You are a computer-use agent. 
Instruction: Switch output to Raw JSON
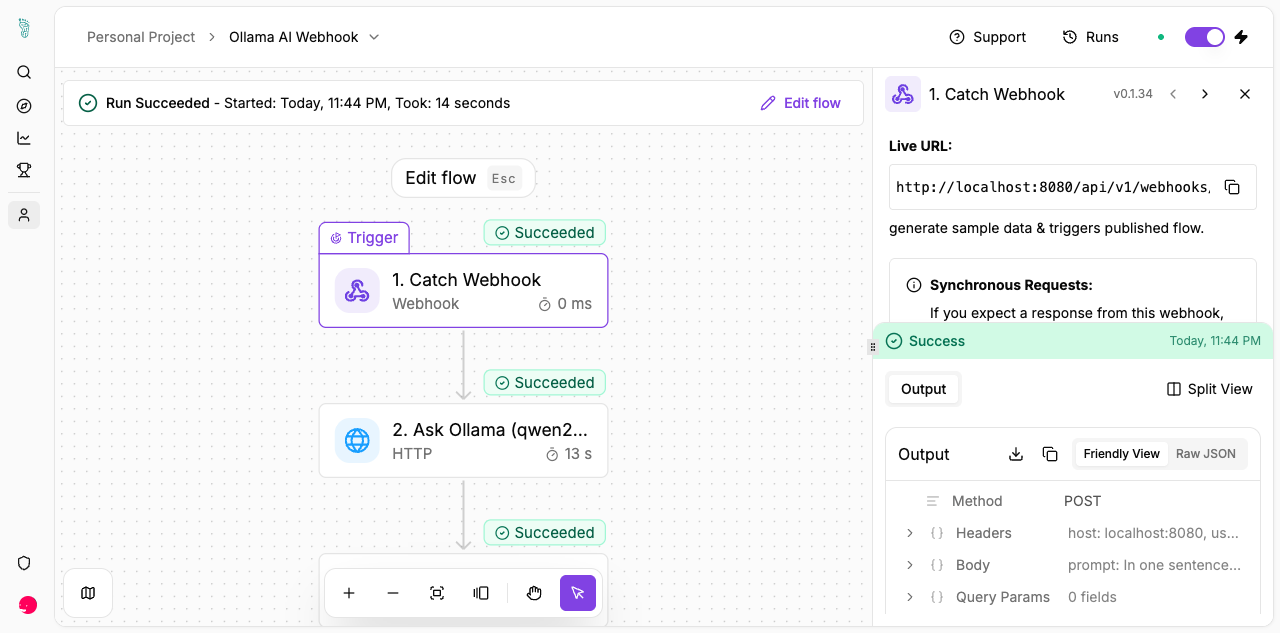tap(1206, 454)
